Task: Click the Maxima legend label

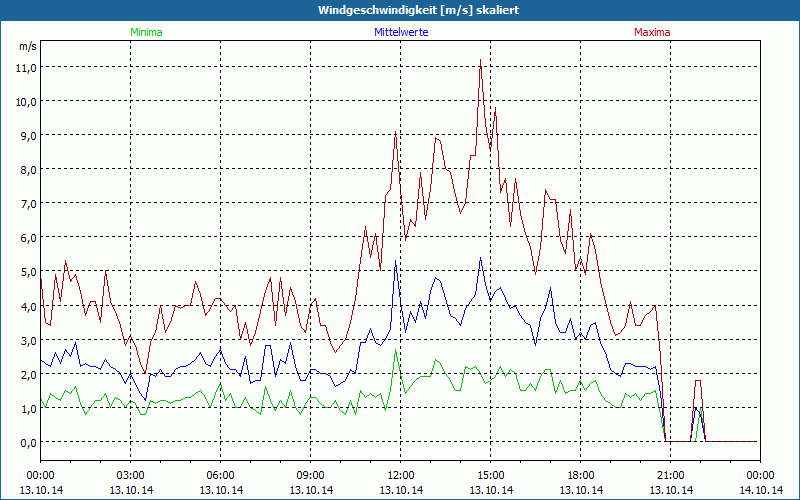Action: pyautogui.click(x=652, y=32)
